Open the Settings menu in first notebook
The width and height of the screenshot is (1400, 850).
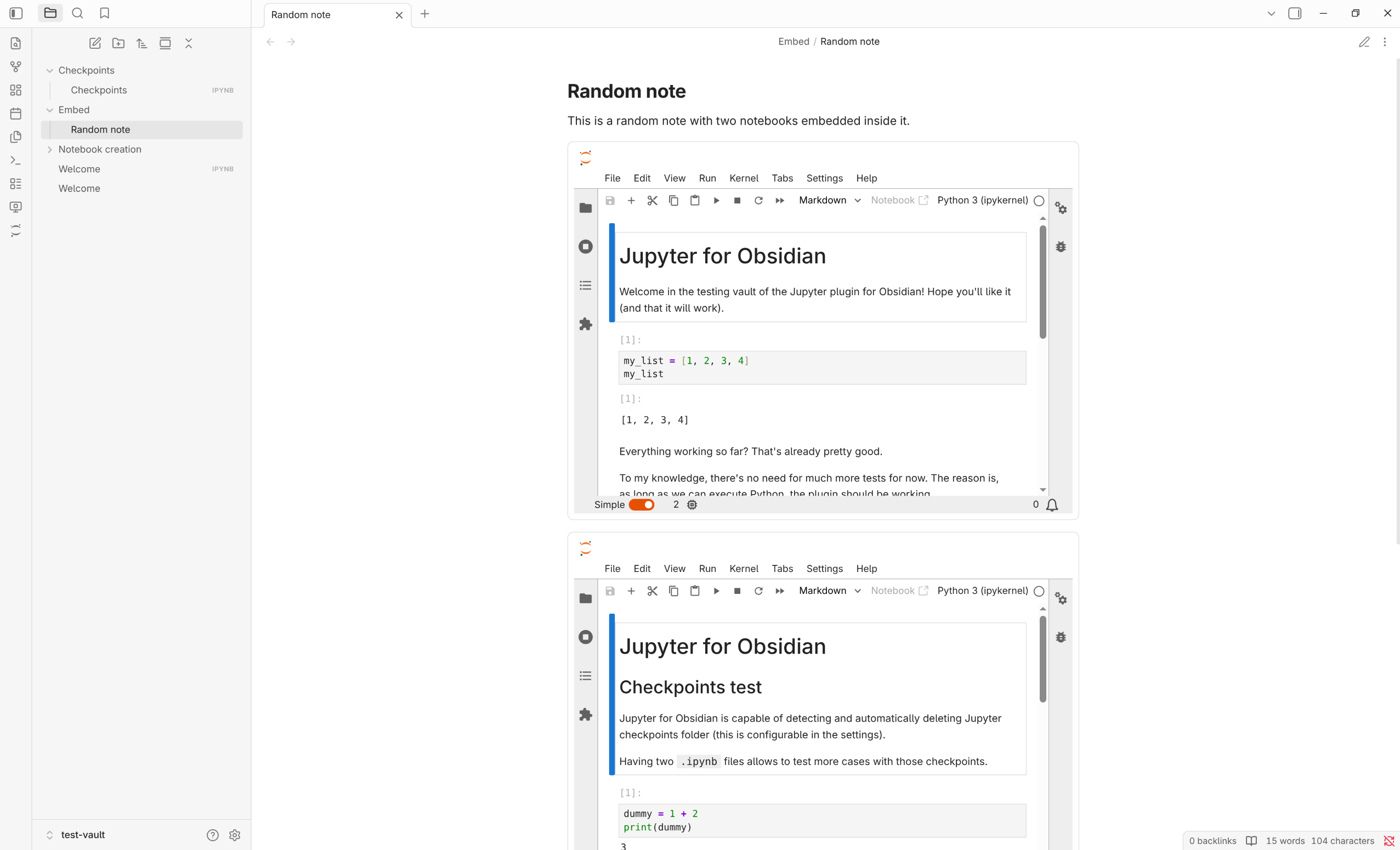(x=824, y=178)
